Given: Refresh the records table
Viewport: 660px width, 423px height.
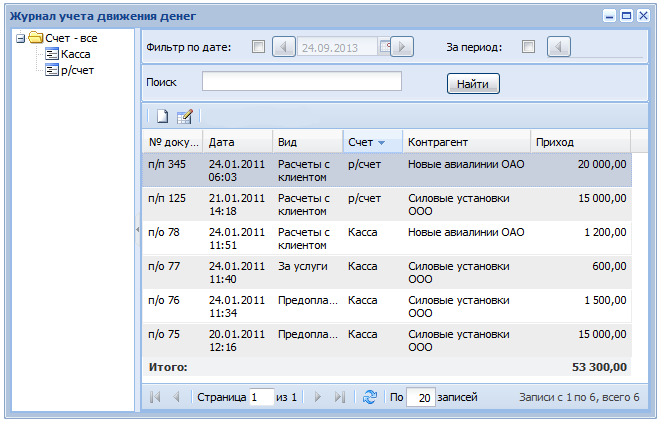Looking at the screenshot, I should pyautogui.click(x=370, y=397).
